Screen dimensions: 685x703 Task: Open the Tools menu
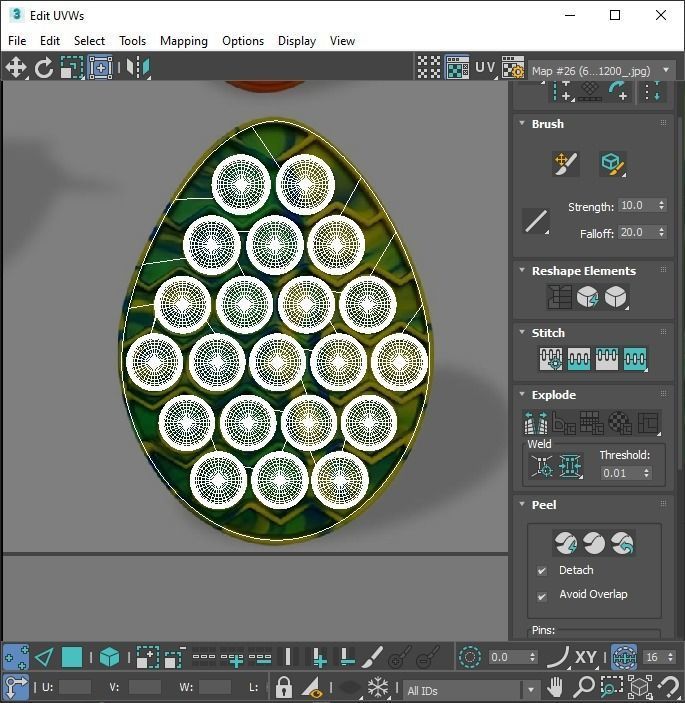(132, 41)
